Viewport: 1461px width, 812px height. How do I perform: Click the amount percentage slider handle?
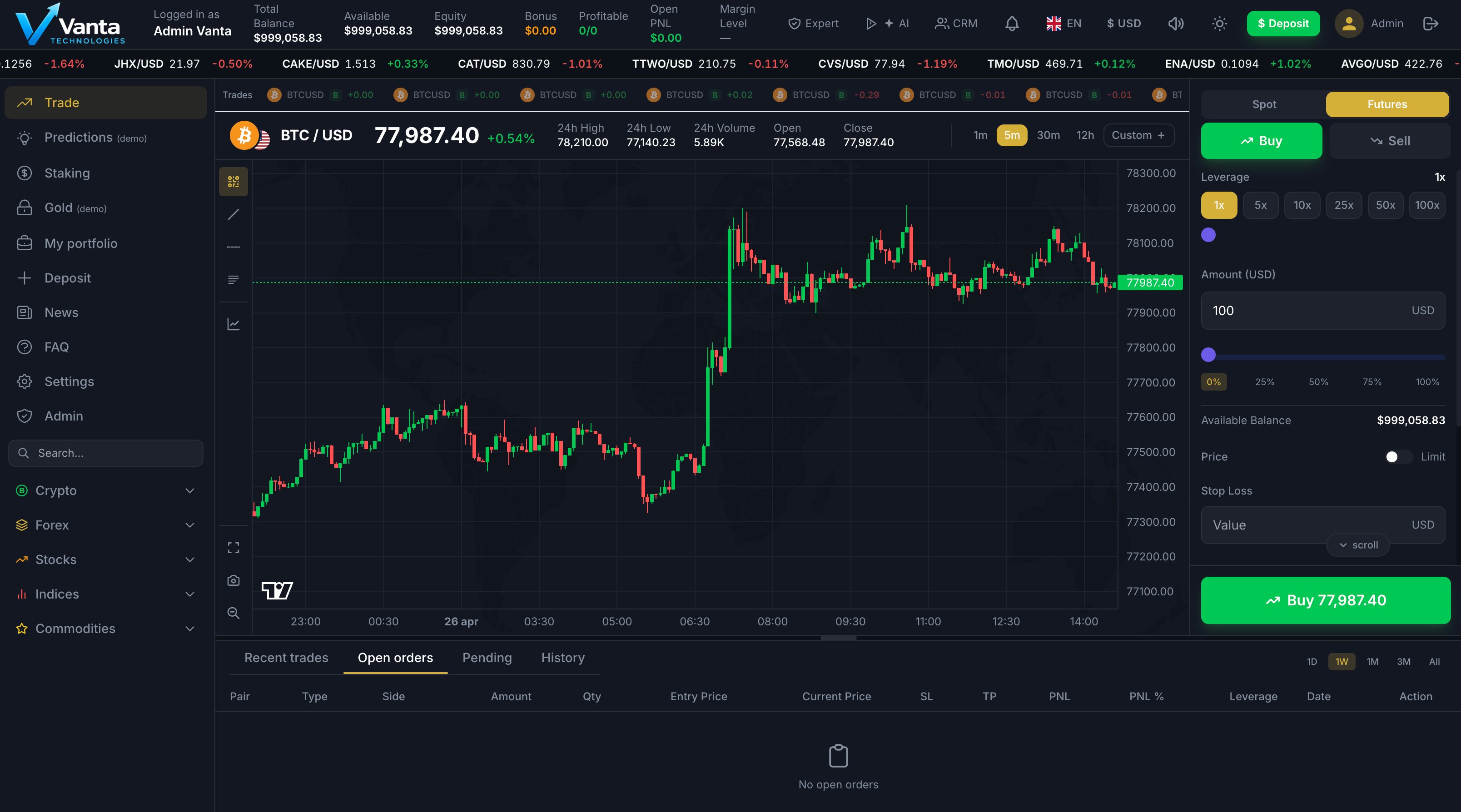[1208, 355]
